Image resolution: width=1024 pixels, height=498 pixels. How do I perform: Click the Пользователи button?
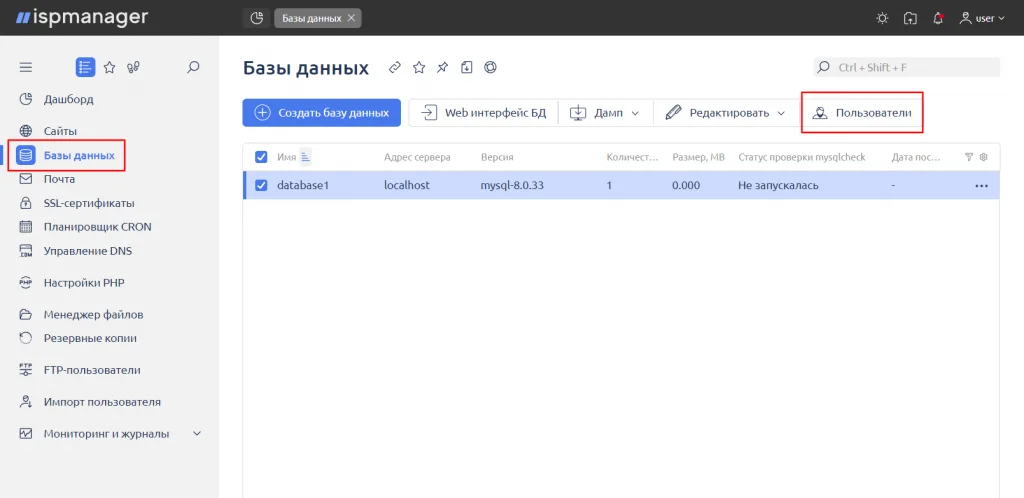click(862, 113)
